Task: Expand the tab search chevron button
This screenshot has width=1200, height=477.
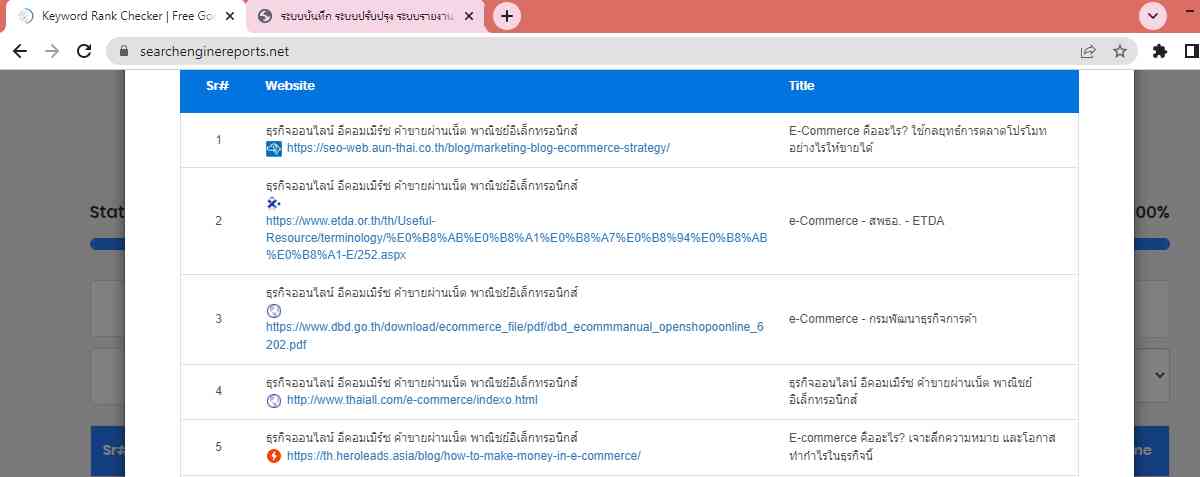Action: coord(1154,16)
